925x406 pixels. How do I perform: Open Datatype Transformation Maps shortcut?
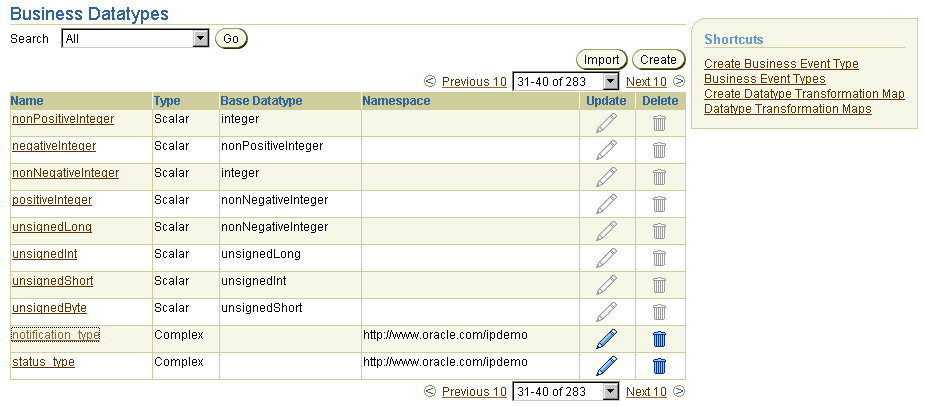(788, 109)
